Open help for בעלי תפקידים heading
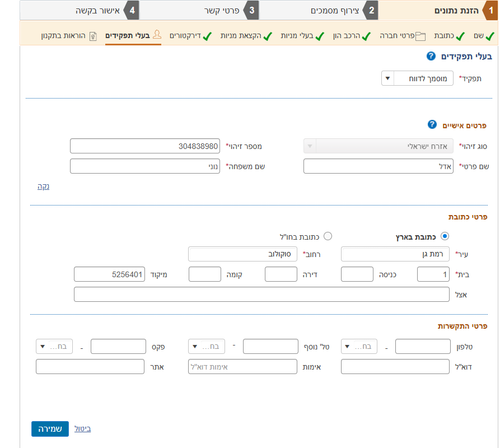 431,56
